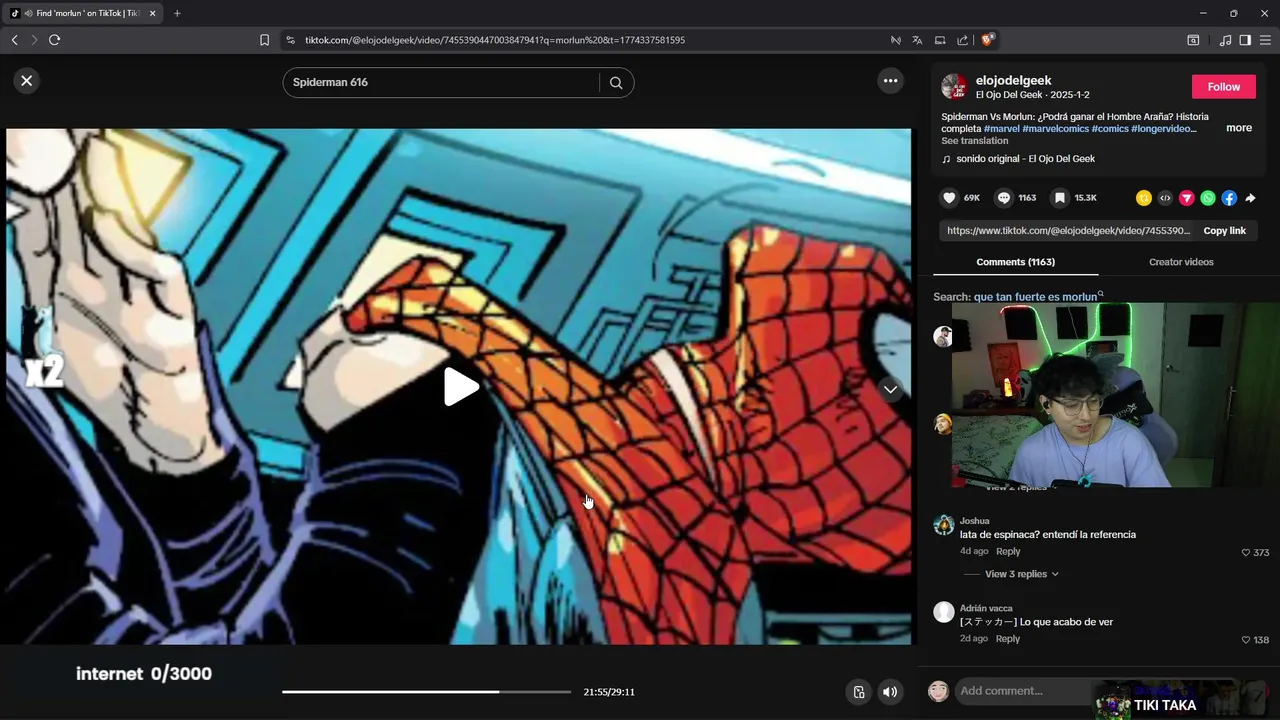The width and height of the screenshot is (1280, 720).
Task: Open more share options arrow
Action: [1250, 198]
